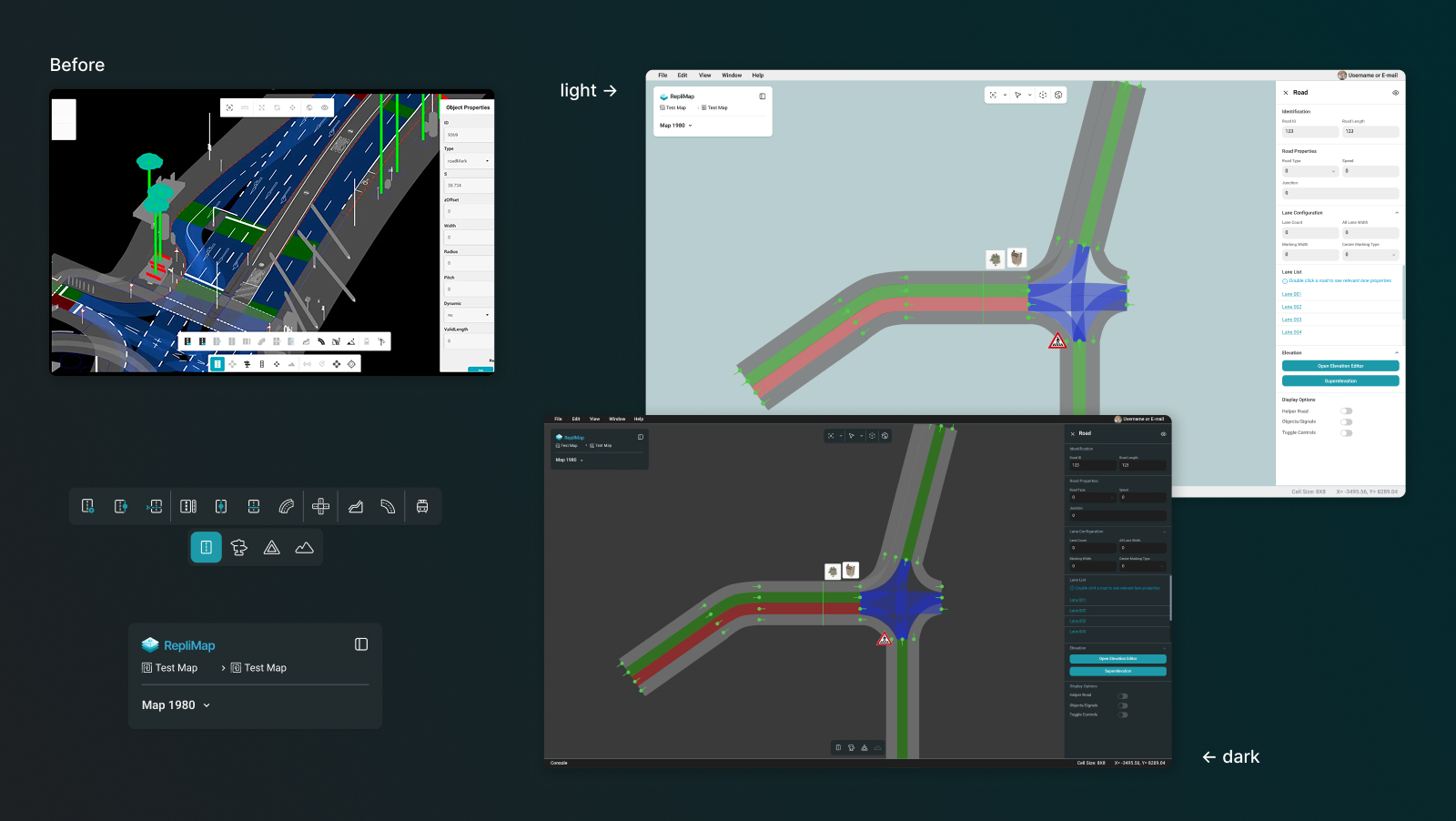Select the curved road bend tool
This screenshot has height=821, width=1456.
point(389,506)
